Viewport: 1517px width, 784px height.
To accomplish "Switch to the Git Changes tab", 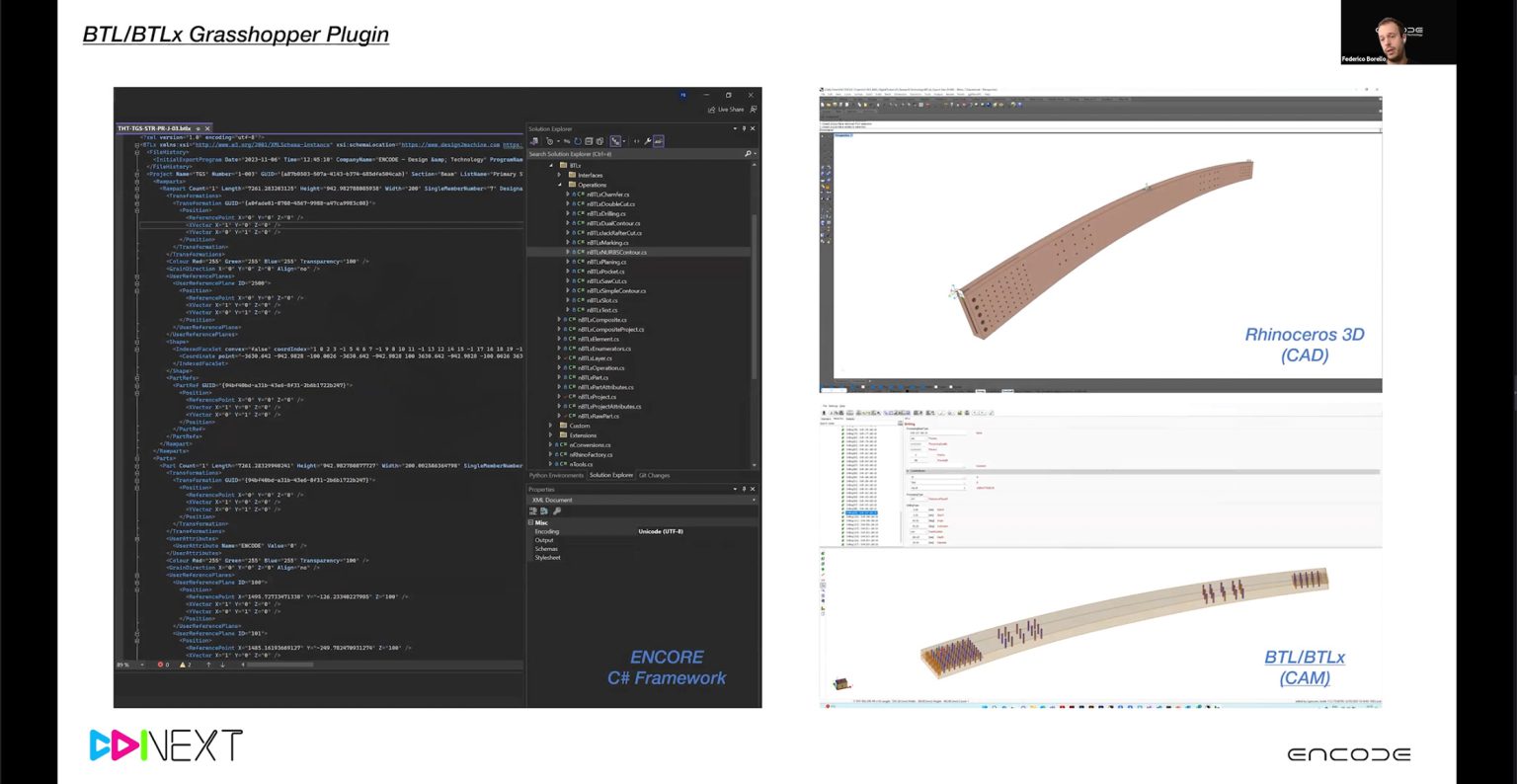I will point(654,476).
